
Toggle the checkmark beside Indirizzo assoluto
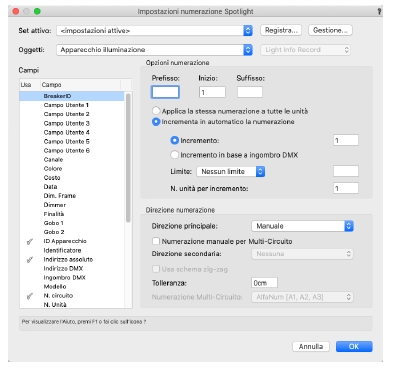30,260
